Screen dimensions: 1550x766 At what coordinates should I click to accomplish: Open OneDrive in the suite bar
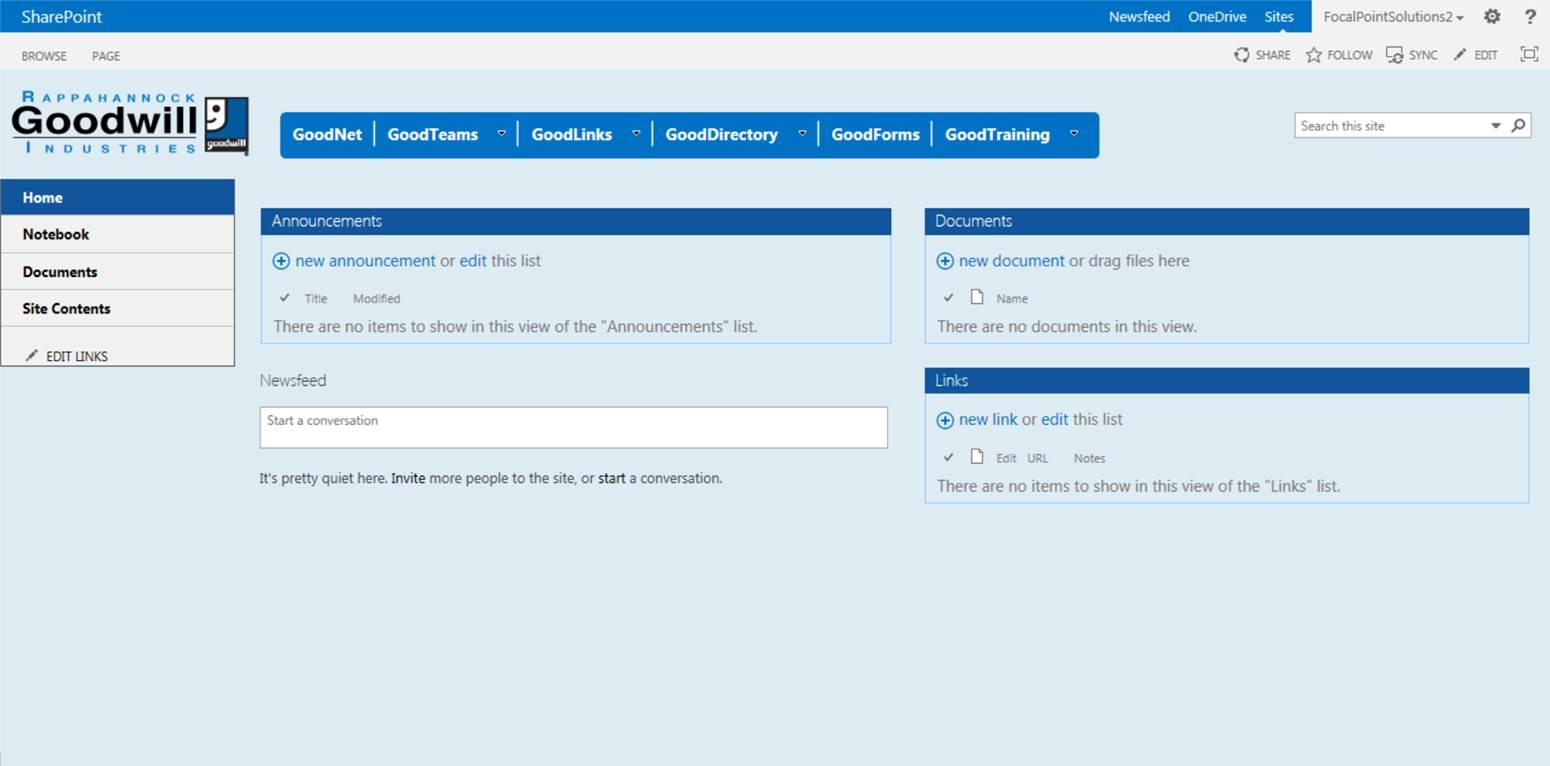click(x=1217, y=17)
